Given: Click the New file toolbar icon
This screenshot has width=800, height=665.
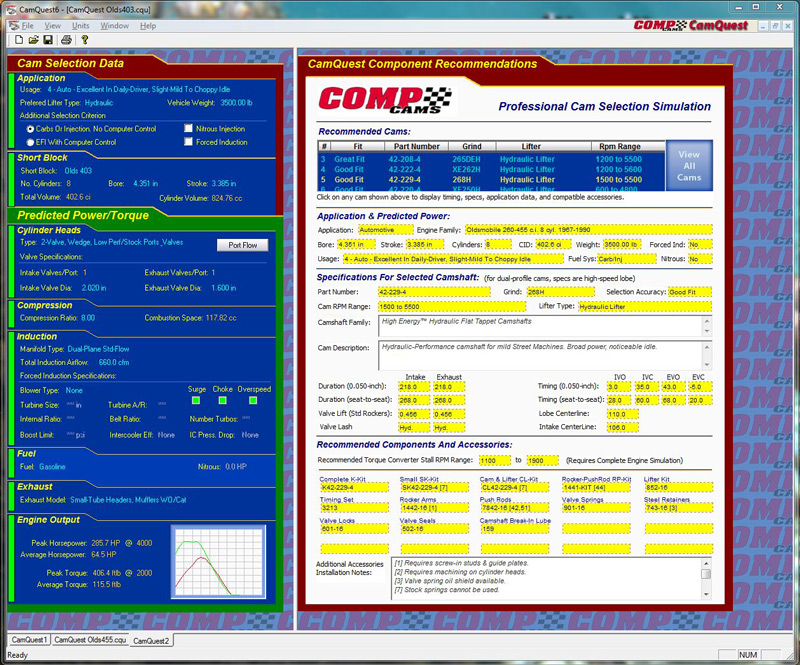Looking at the screenshot, I should click(x=19, y=40).
